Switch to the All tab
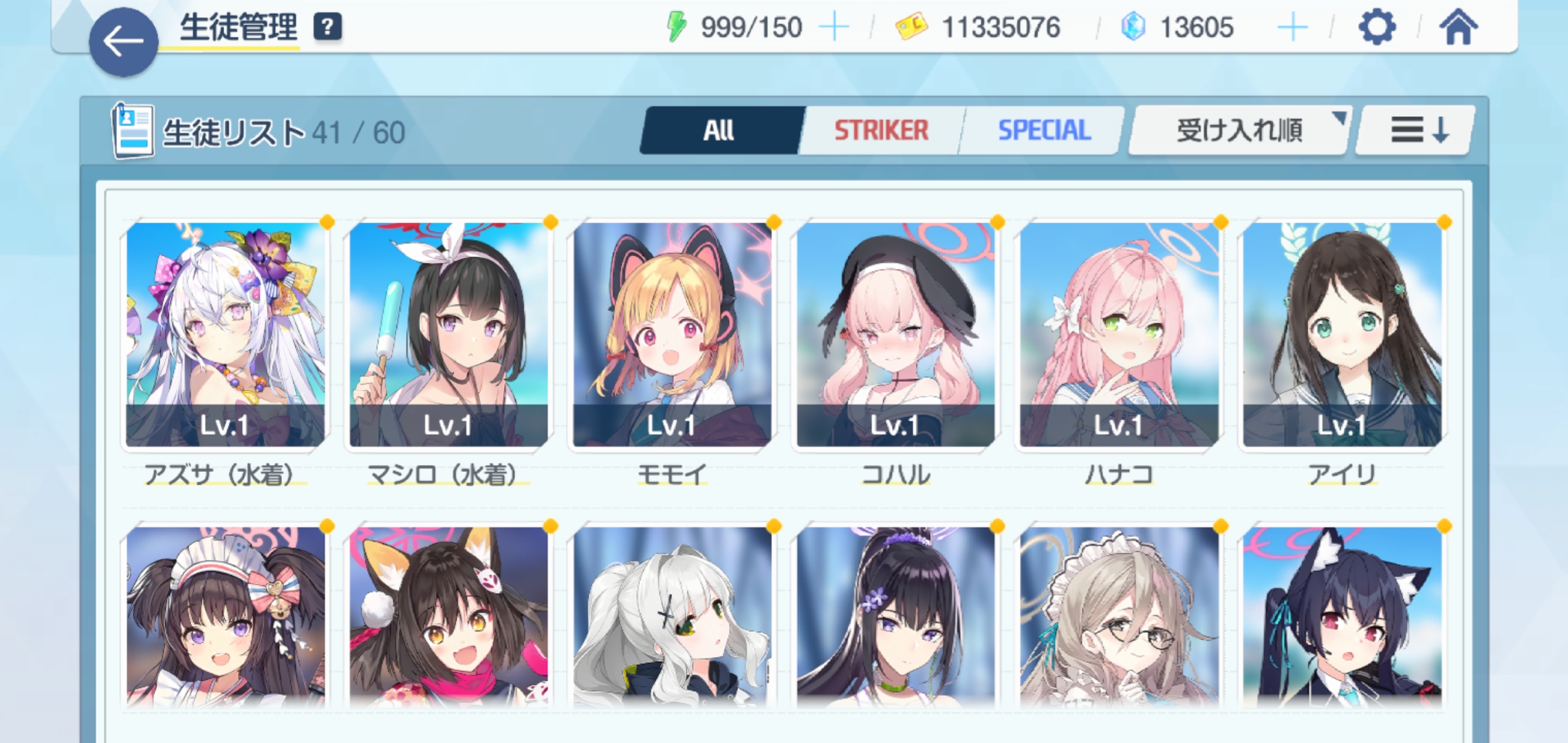The height and width of the screenshot is (743, 1568). pos(719,130)
